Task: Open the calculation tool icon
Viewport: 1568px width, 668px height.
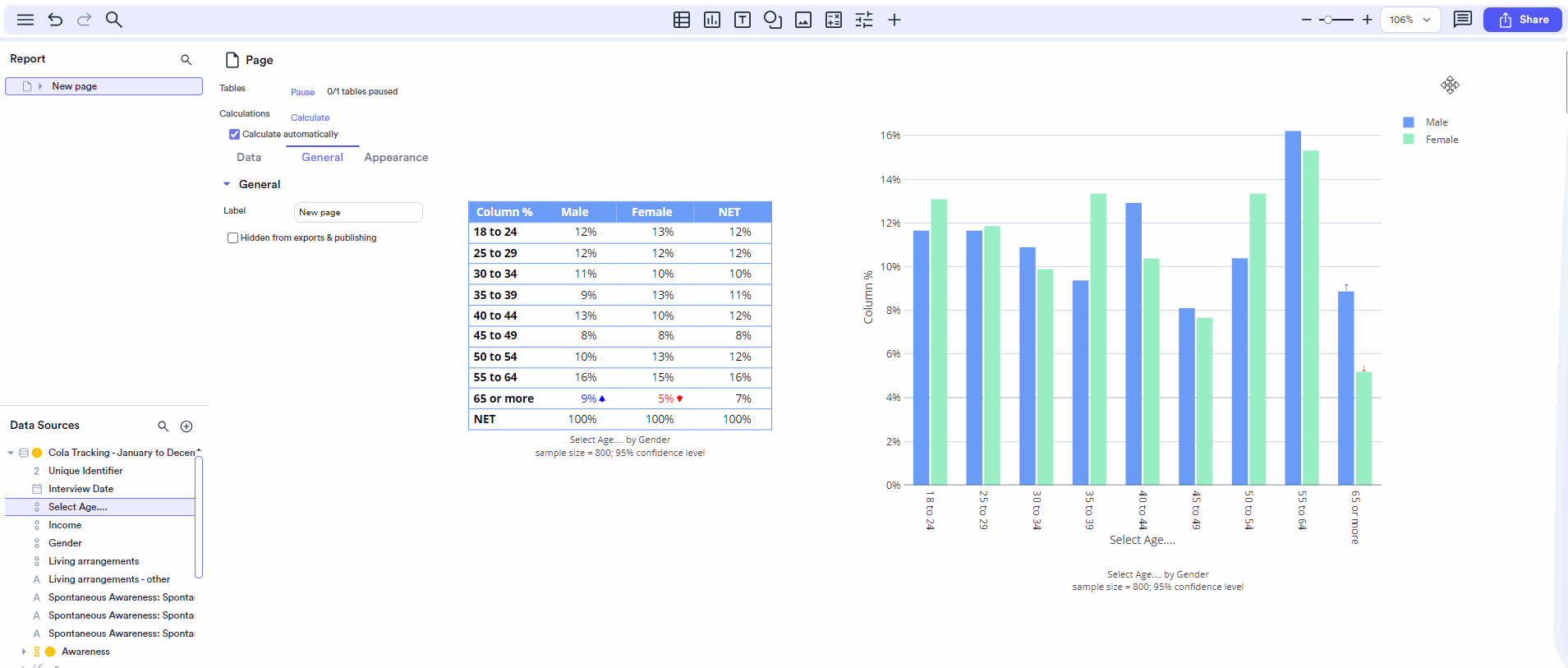Action: (x=834, y=20)
